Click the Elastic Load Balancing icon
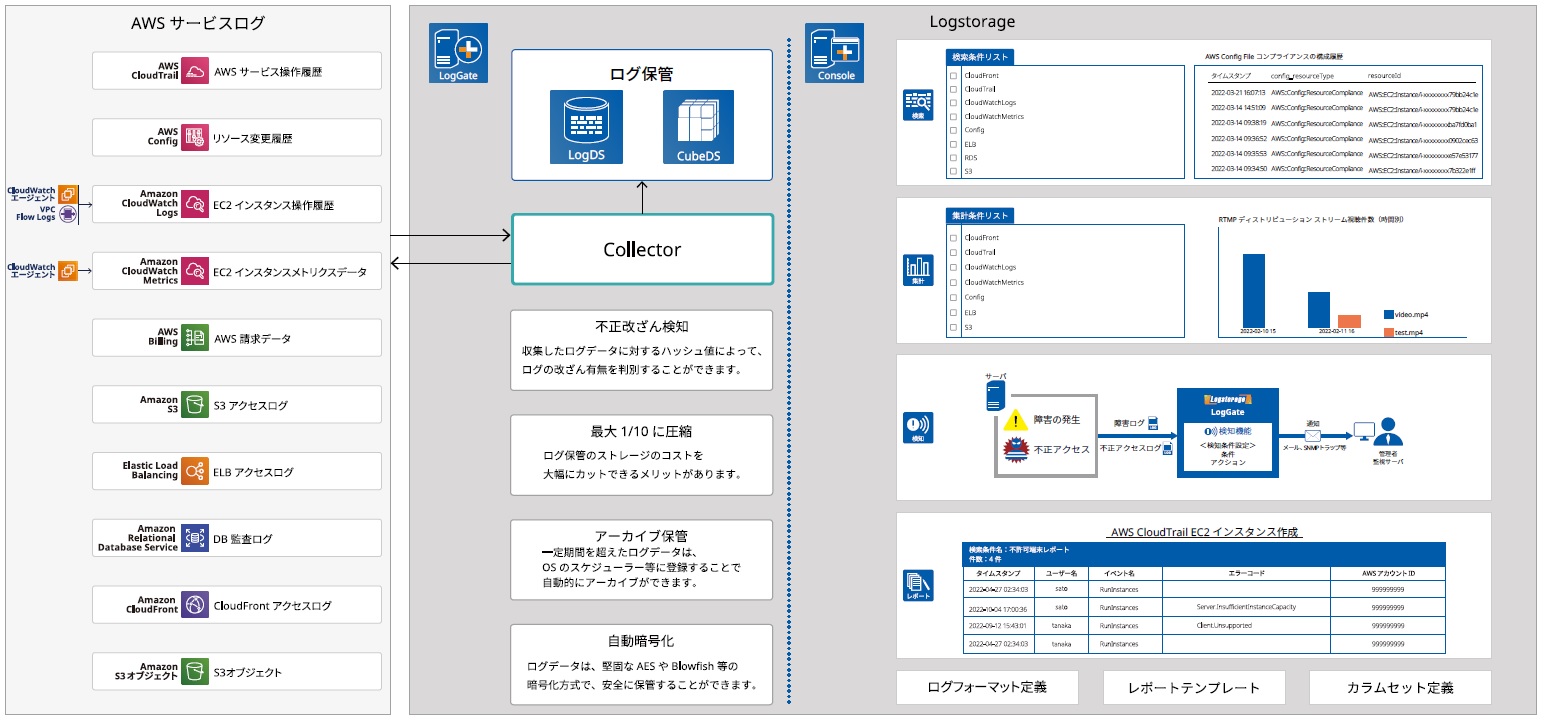This screenshot has height=724, width=1544. pos(195,471)
